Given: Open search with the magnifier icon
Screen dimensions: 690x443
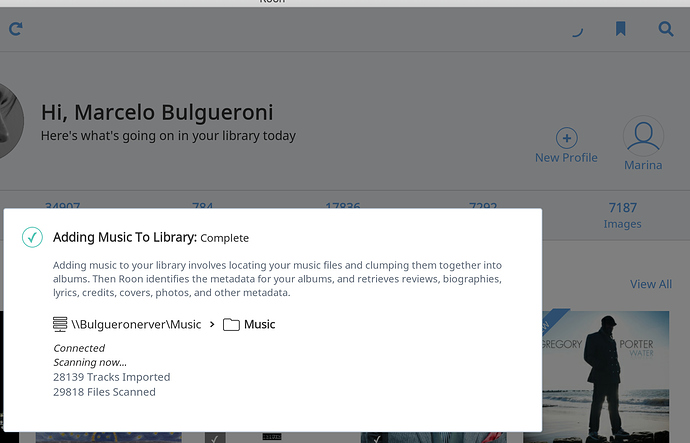Looking at the screenshot, I should pos(666,29).
